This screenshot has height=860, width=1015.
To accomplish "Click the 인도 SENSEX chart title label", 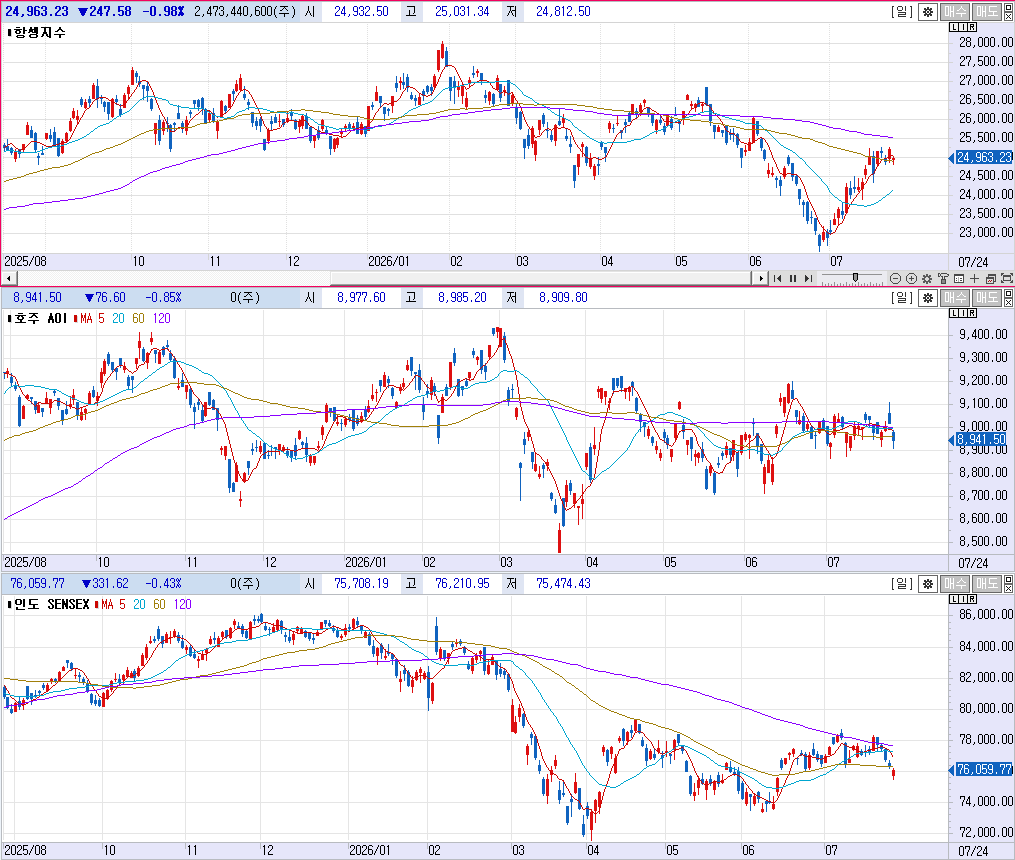I will pos(52,604).
